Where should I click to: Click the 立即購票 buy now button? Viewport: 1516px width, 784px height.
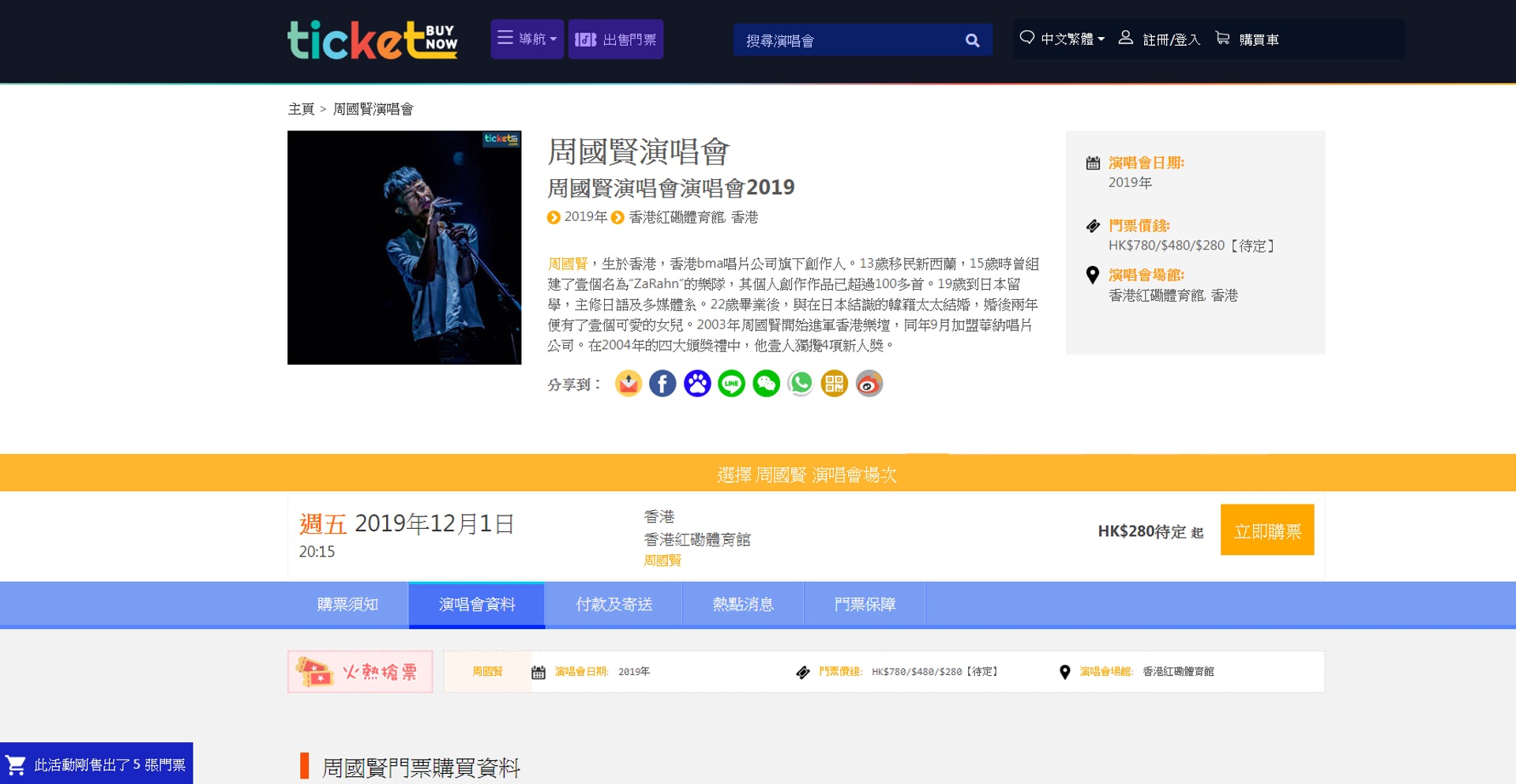click(x=1267, y=530)
